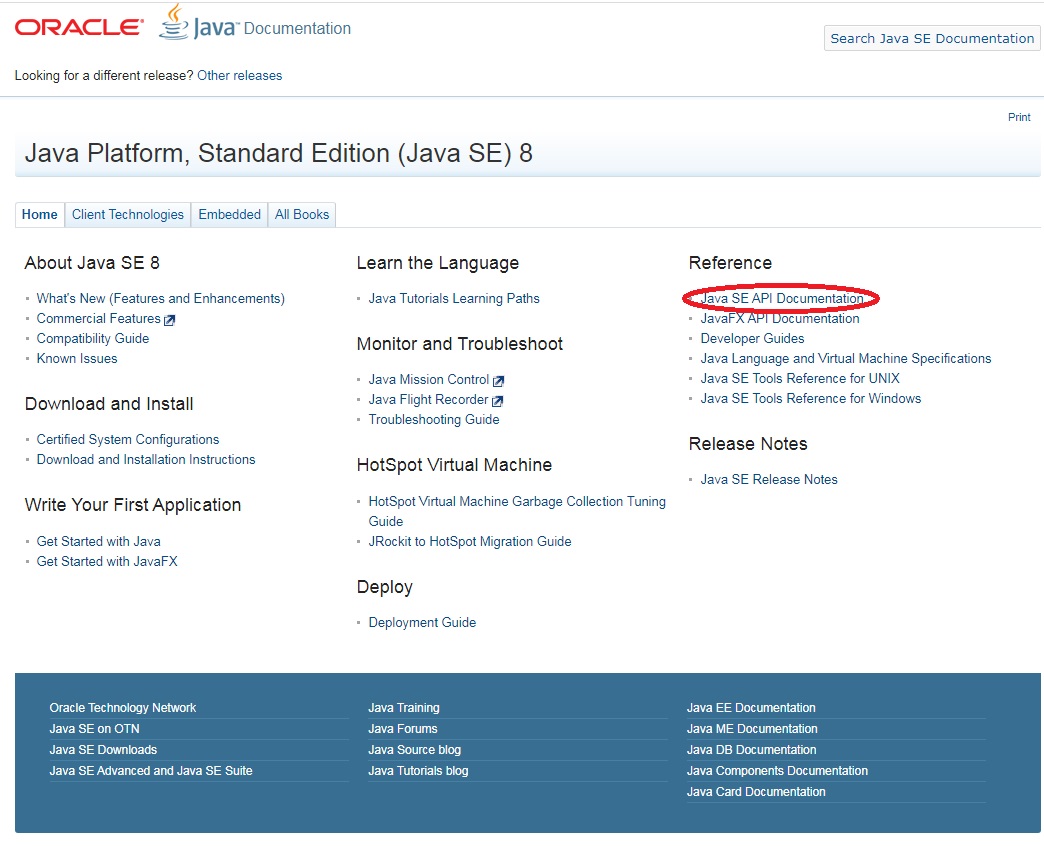Open the Java Mission Control link
1044x848 pixels.
429,379
